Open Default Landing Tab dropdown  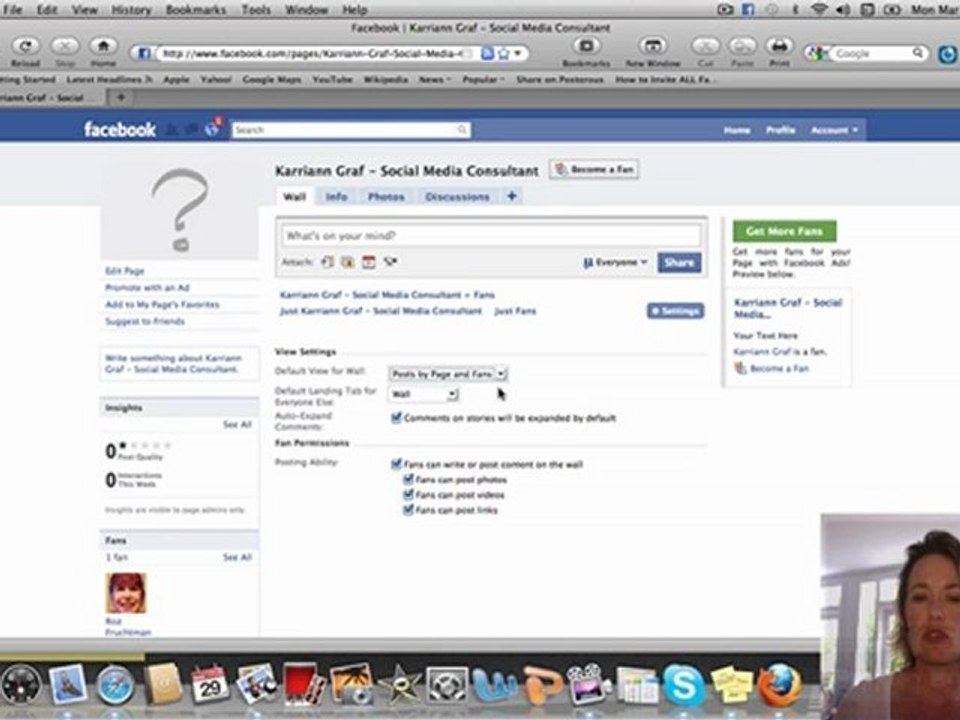(x=424, y=394)
